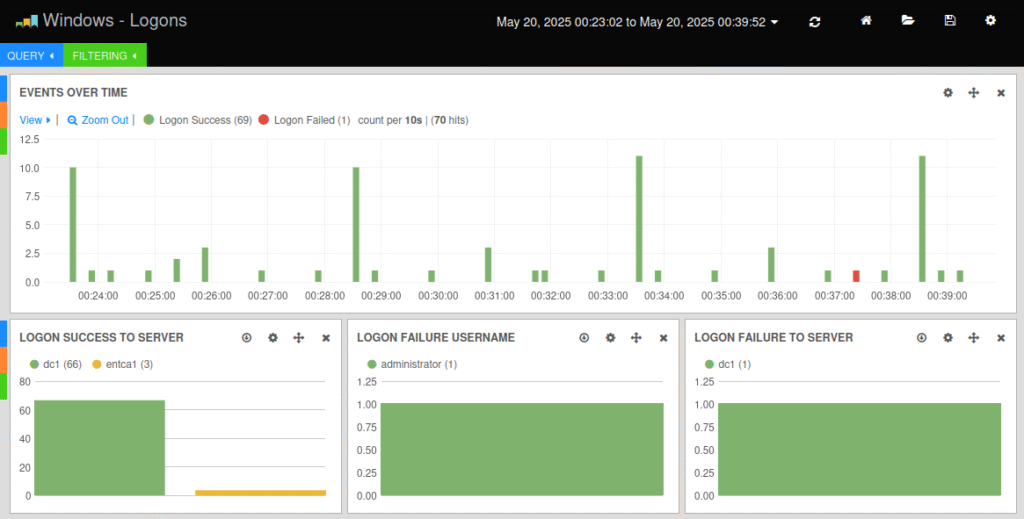Toggle administrator (1) legend entry
The width and height of the screenshot is (1024, 519).
(x=412, y=364)
